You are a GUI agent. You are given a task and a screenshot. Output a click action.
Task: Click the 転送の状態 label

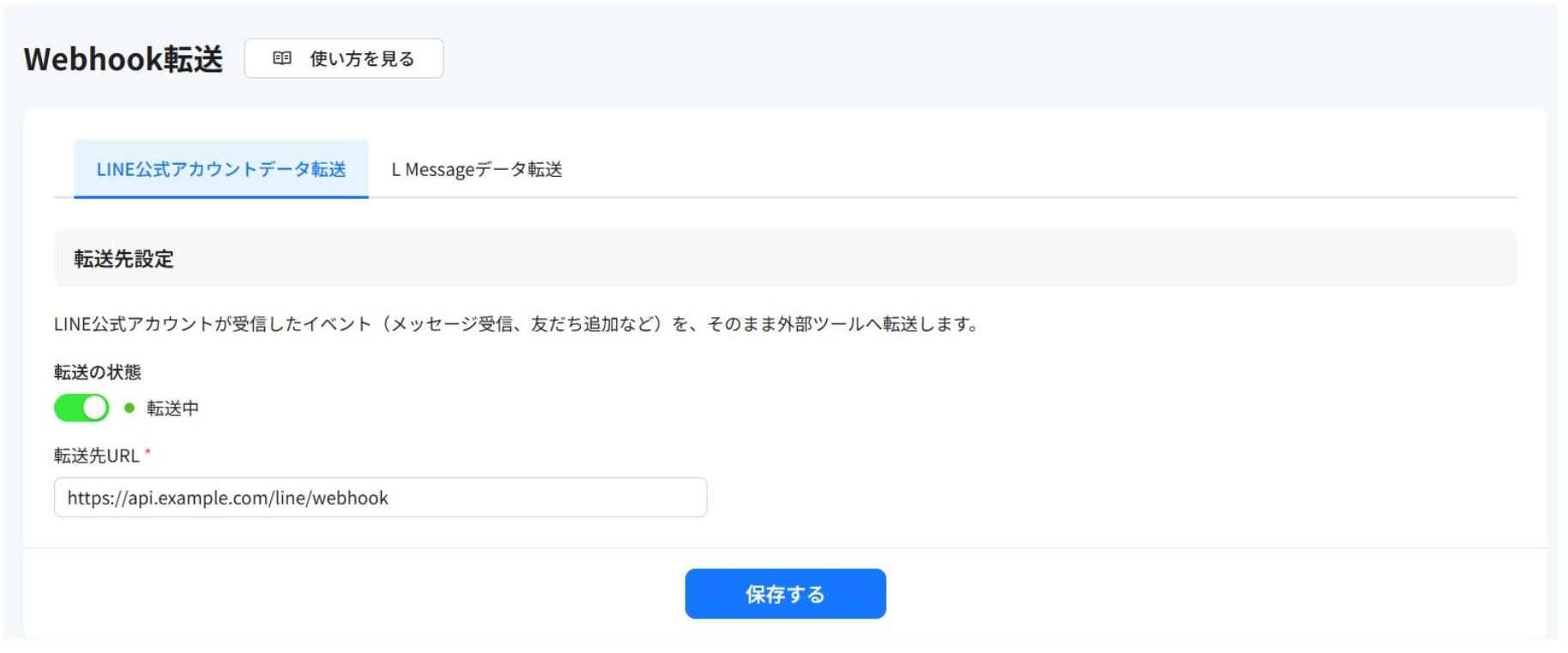click(x=98, y=372)
